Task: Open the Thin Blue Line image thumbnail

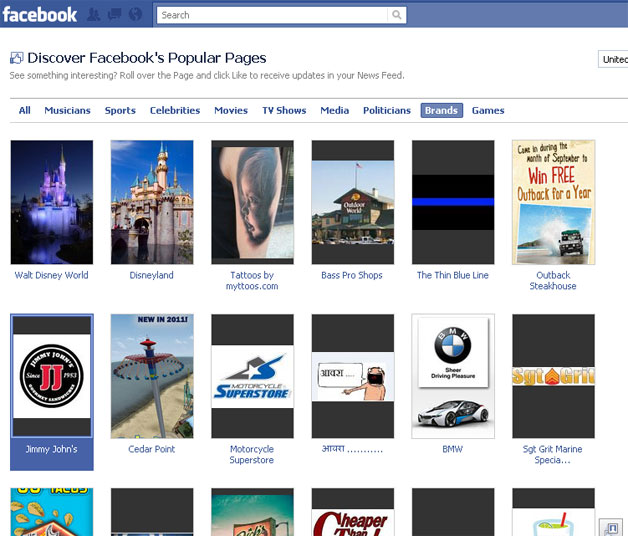Action: pos(453,202)
